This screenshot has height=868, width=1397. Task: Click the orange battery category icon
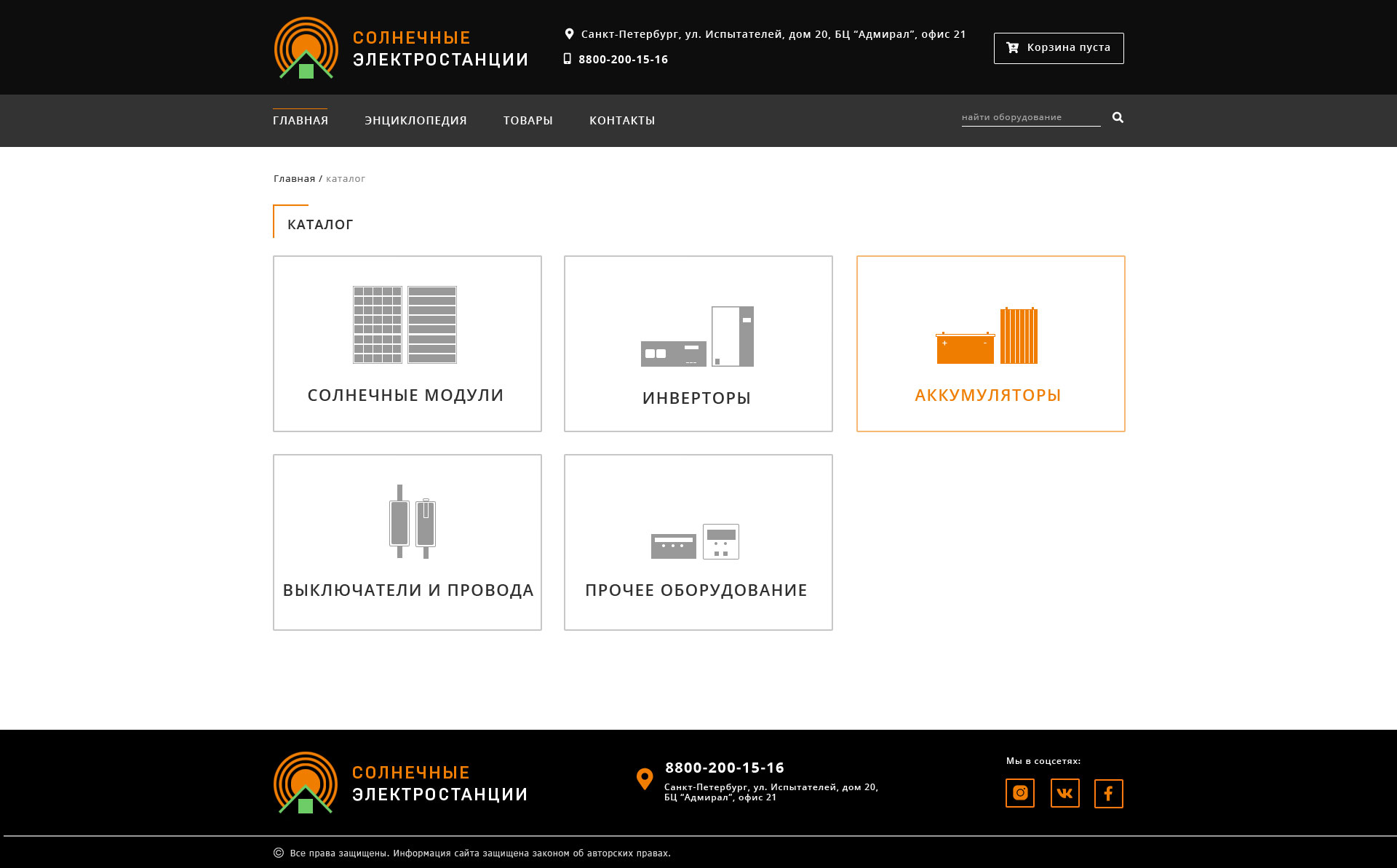987,336
